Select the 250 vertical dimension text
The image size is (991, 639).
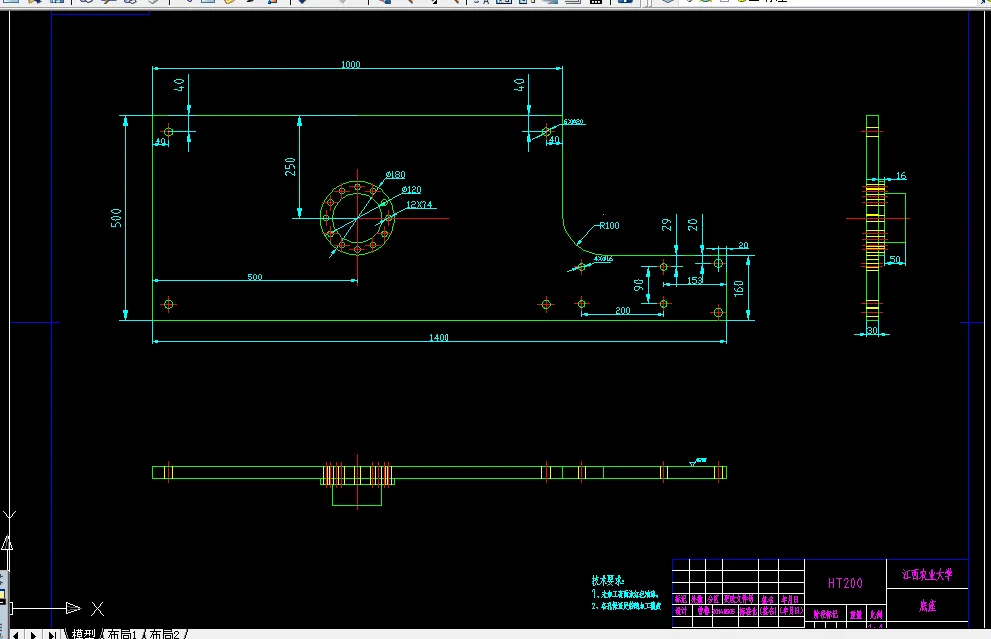pyautogui.click(x=290, y=167)
